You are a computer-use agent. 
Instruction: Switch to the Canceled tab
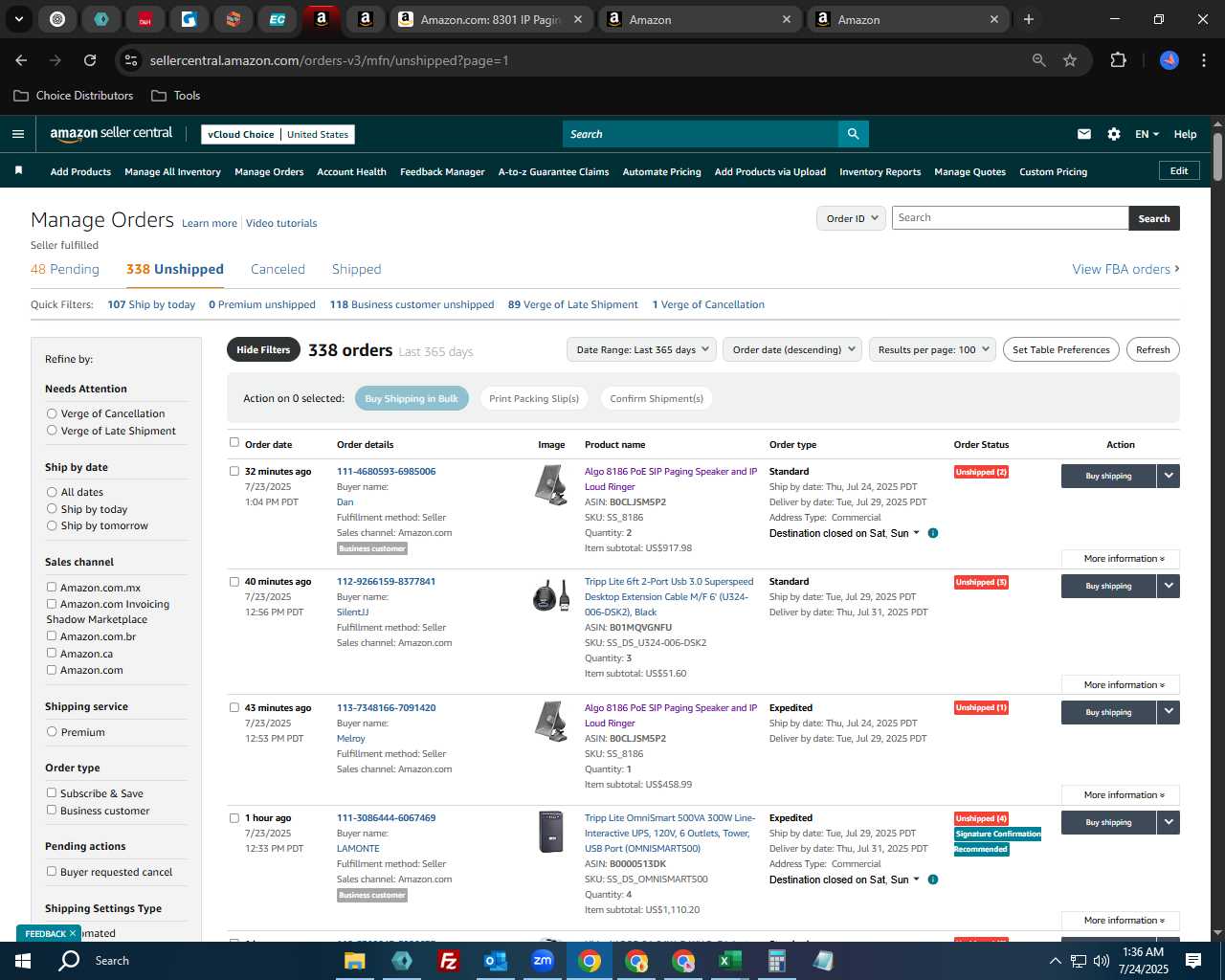pos(278,269)
